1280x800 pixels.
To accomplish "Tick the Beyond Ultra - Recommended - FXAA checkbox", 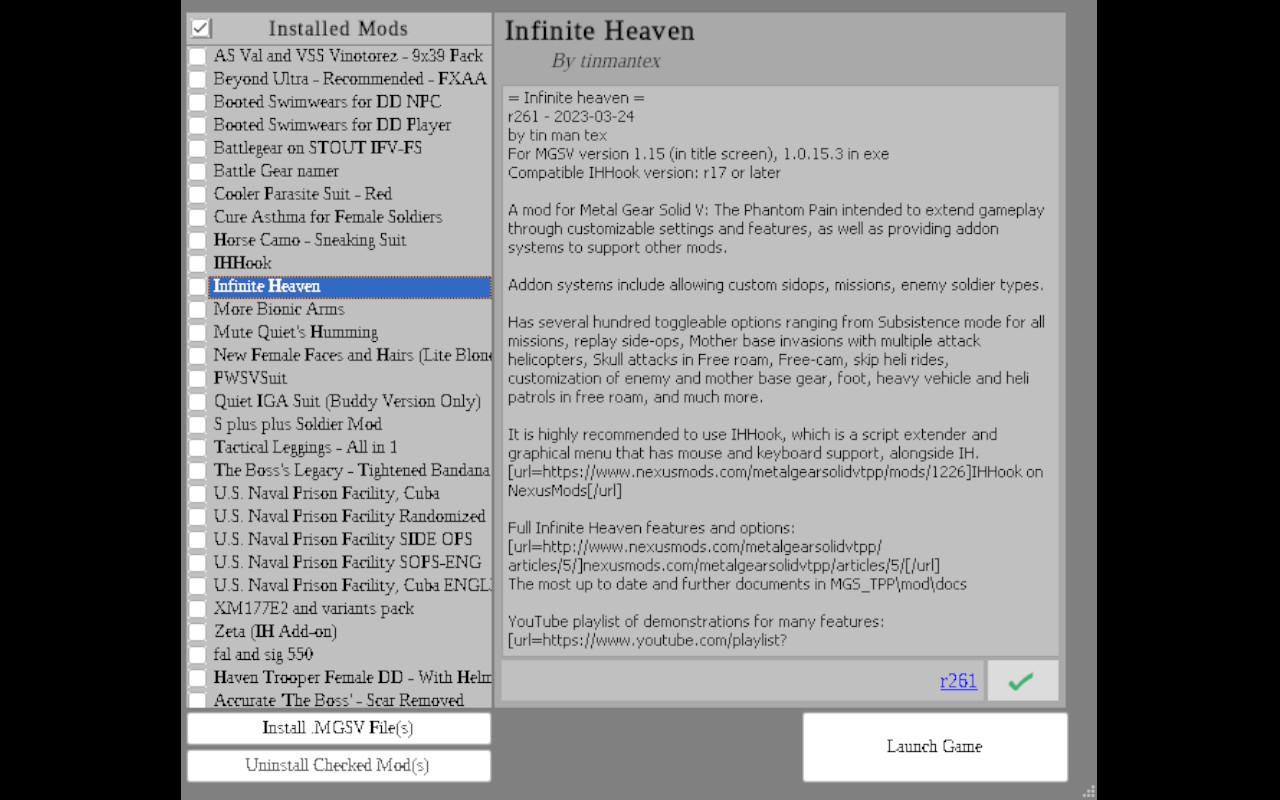I will tap(197, 79).
